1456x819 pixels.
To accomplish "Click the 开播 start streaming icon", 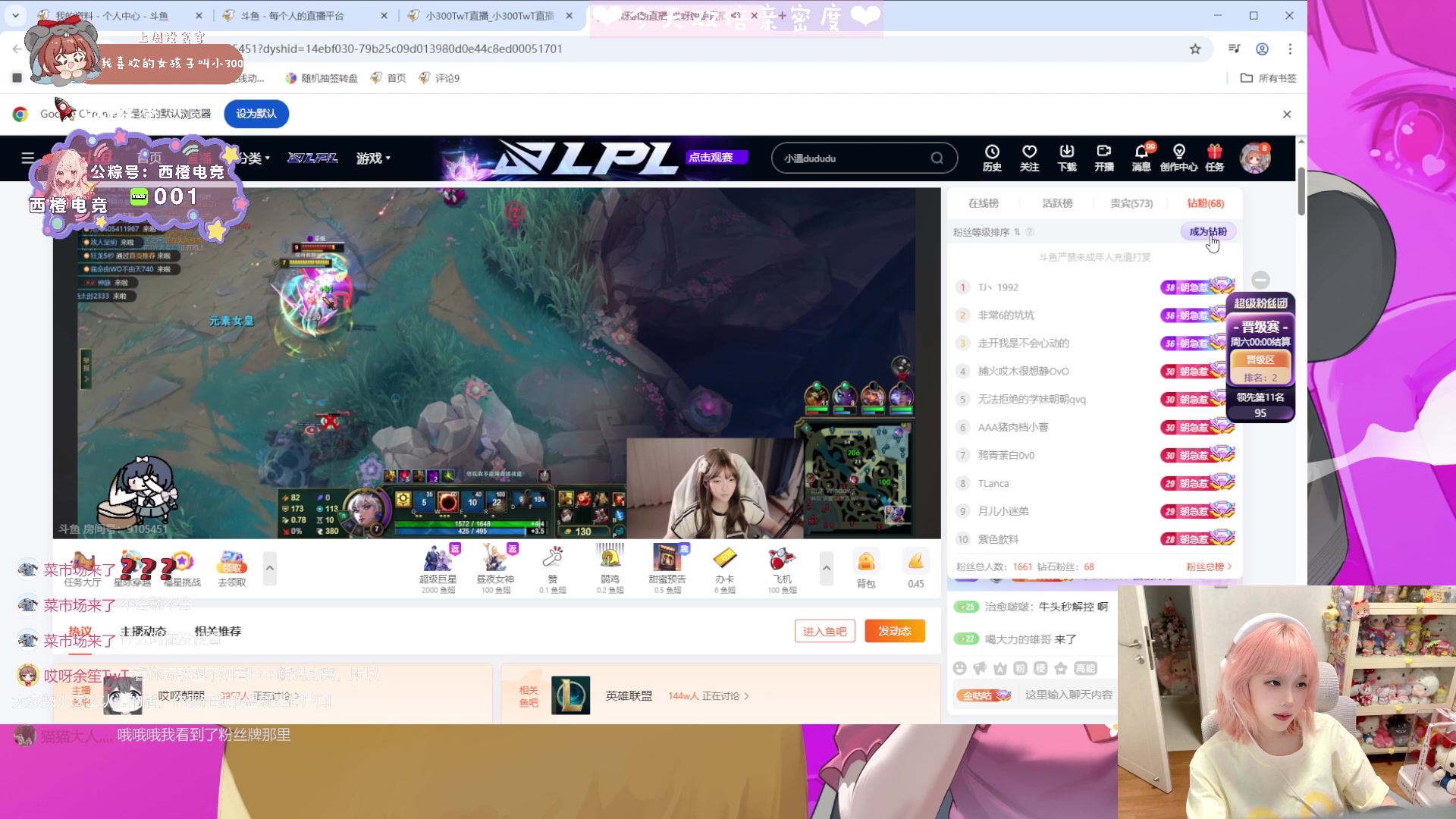I will point(1104,158).
